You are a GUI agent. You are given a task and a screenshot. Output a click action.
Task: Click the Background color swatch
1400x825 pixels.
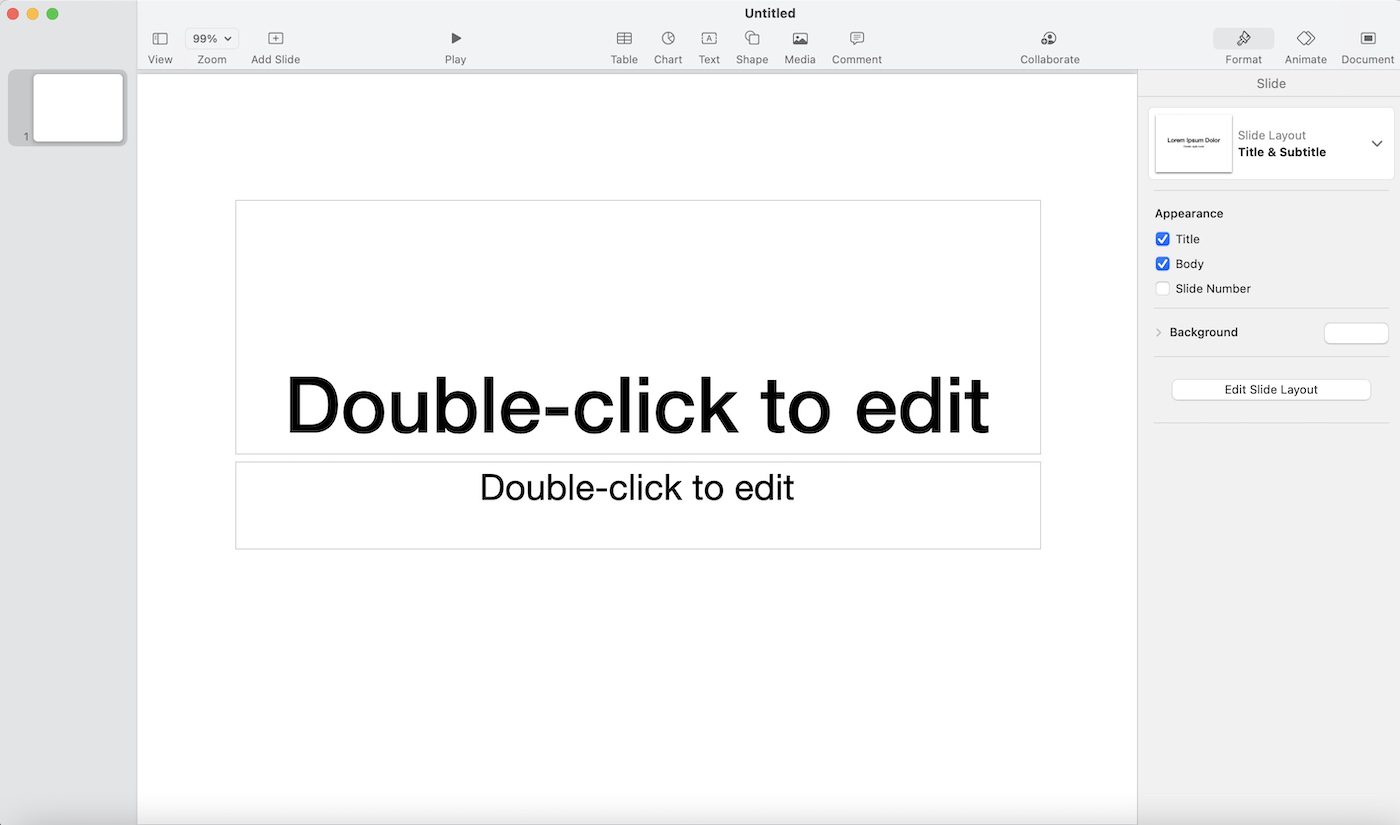pyautogui.click(x=1356, y=333)
